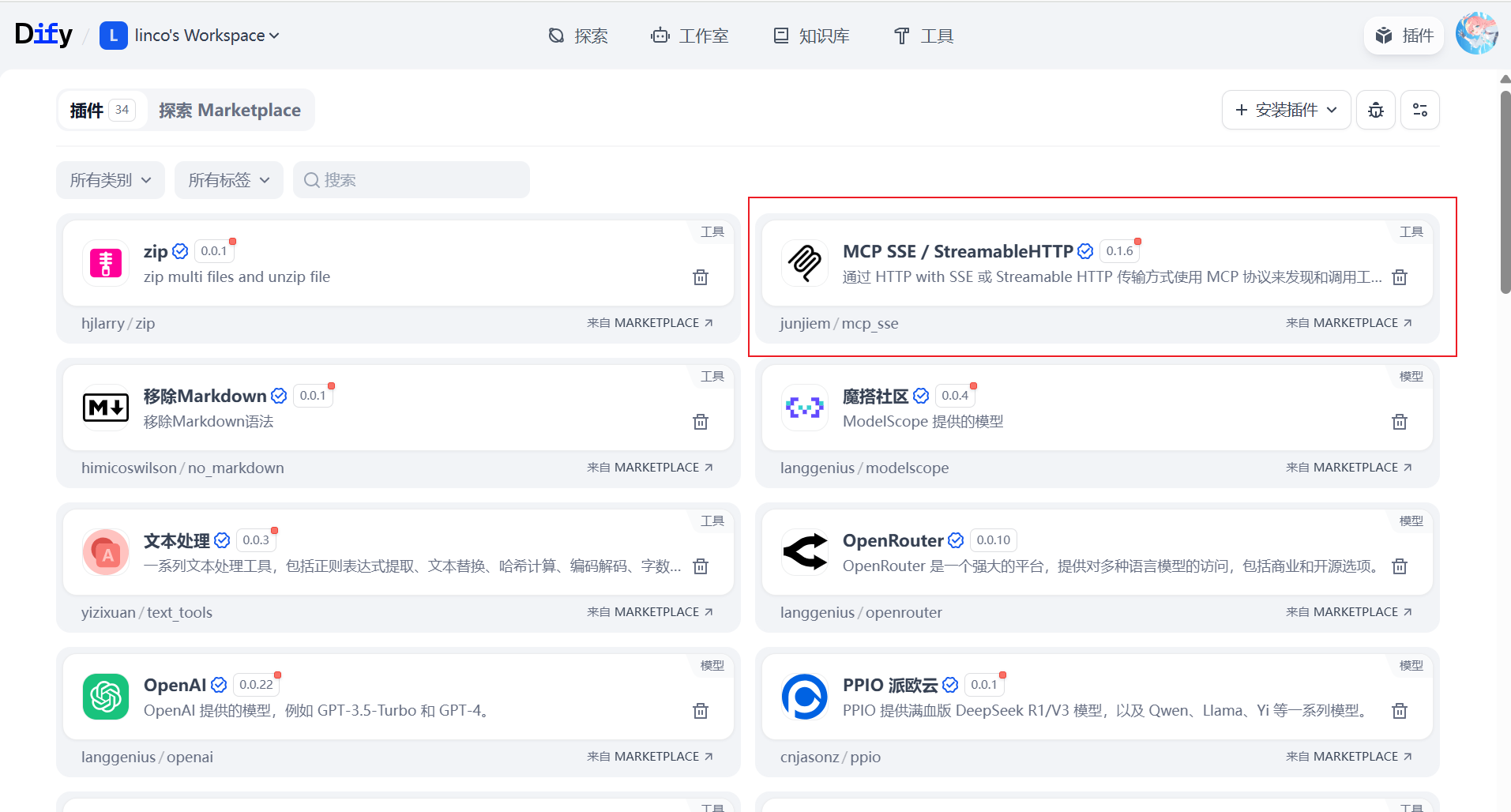
Task: Click the hjlarry / zip path
Action: click(x=118, y=323)
